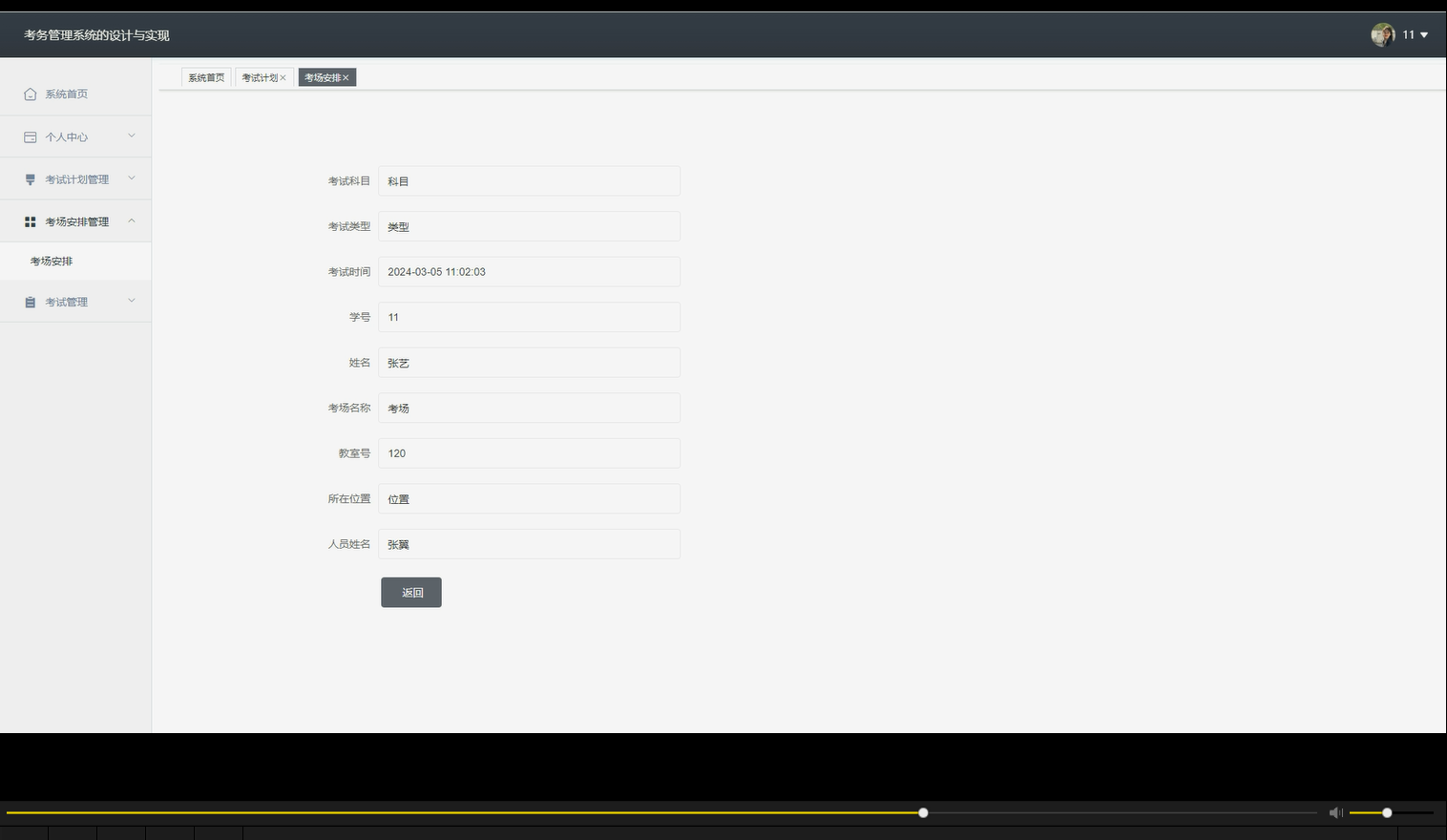Select 考场安排 submenu item
Screen dimensions: 1447x840
coord(75,261)
